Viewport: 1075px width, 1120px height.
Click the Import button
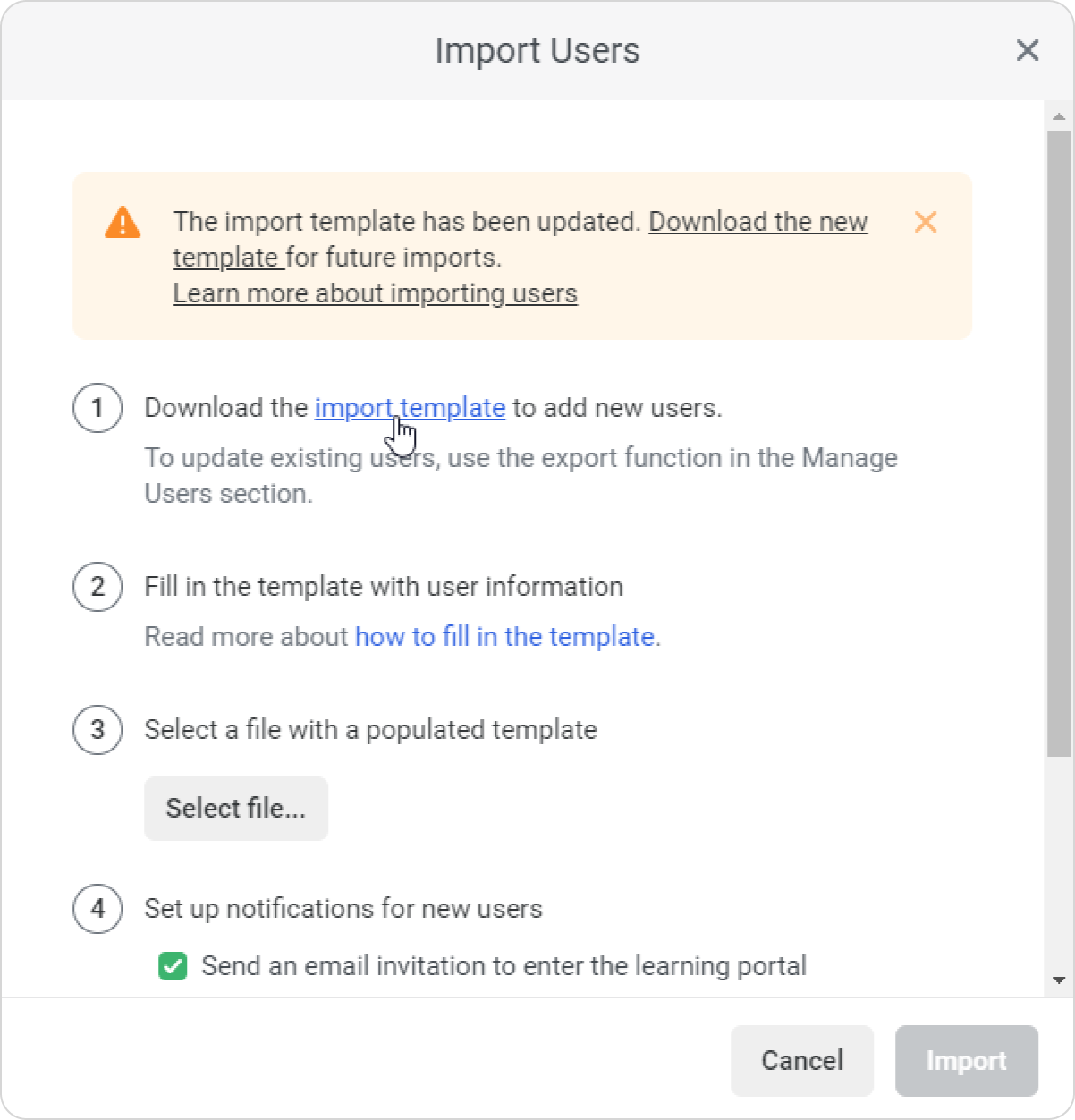pos(966,1061)
